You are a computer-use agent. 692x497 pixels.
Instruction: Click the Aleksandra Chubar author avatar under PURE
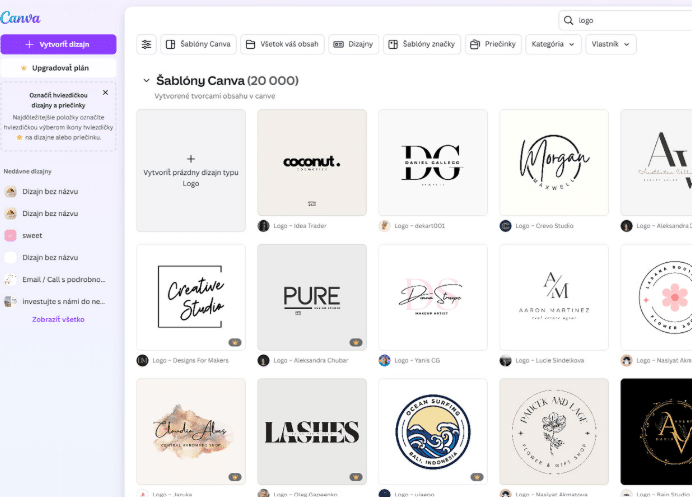click(x=263, y=360)
